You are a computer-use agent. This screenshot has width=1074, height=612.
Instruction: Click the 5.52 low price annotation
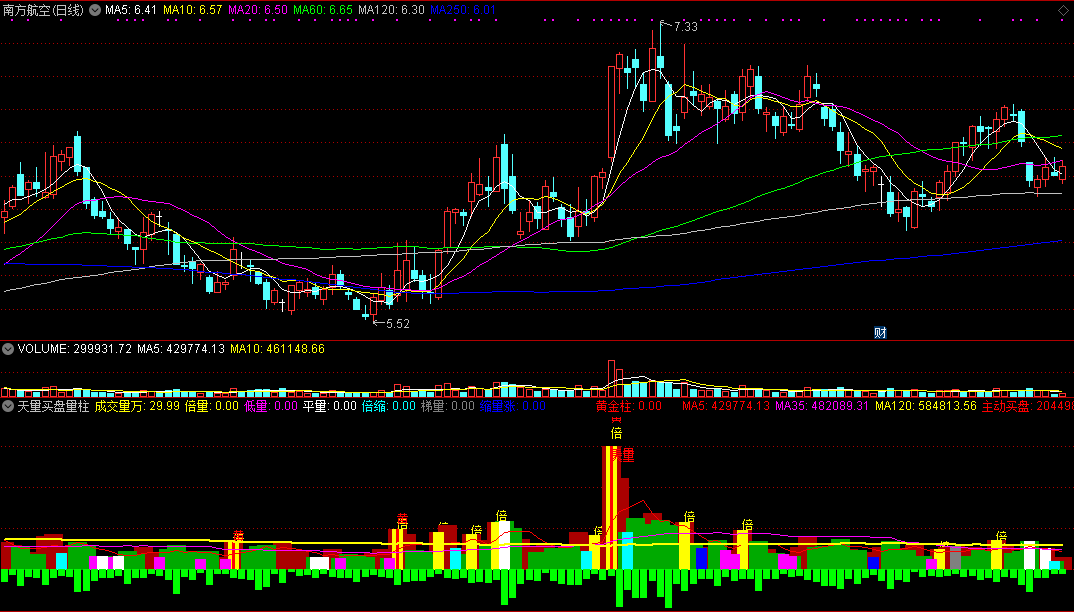point(398,323)
